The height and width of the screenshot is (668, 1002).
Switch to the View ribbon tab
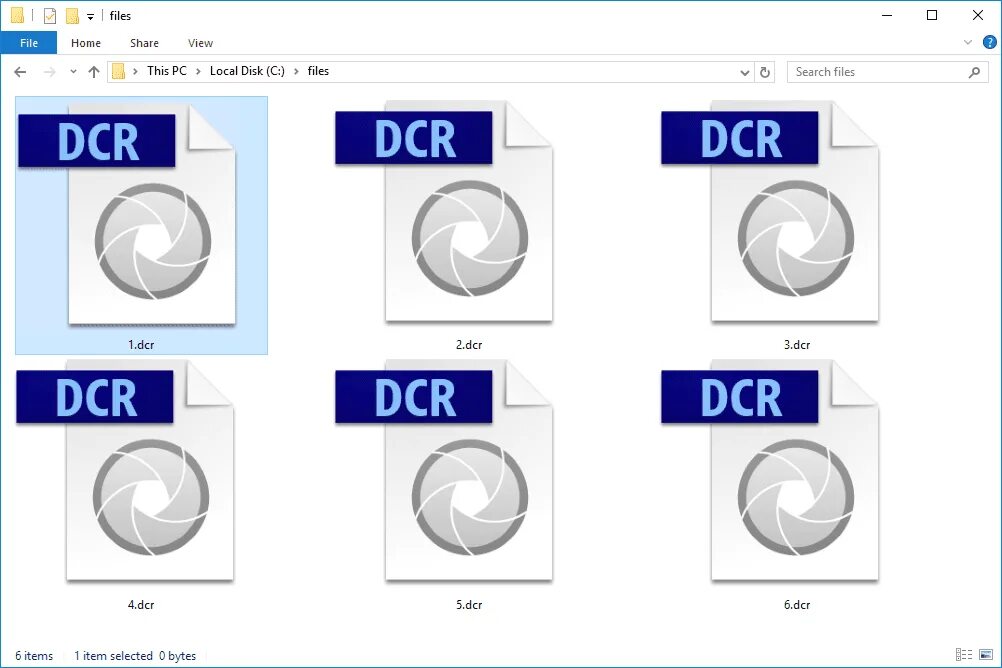tap(200, 43)
